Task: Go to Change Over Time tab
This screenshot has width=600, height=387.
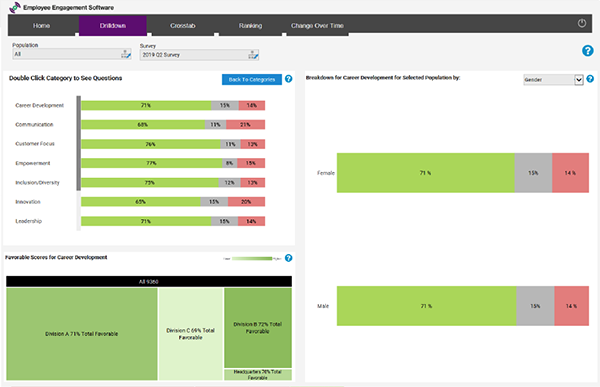Action: tap(317, 26)
